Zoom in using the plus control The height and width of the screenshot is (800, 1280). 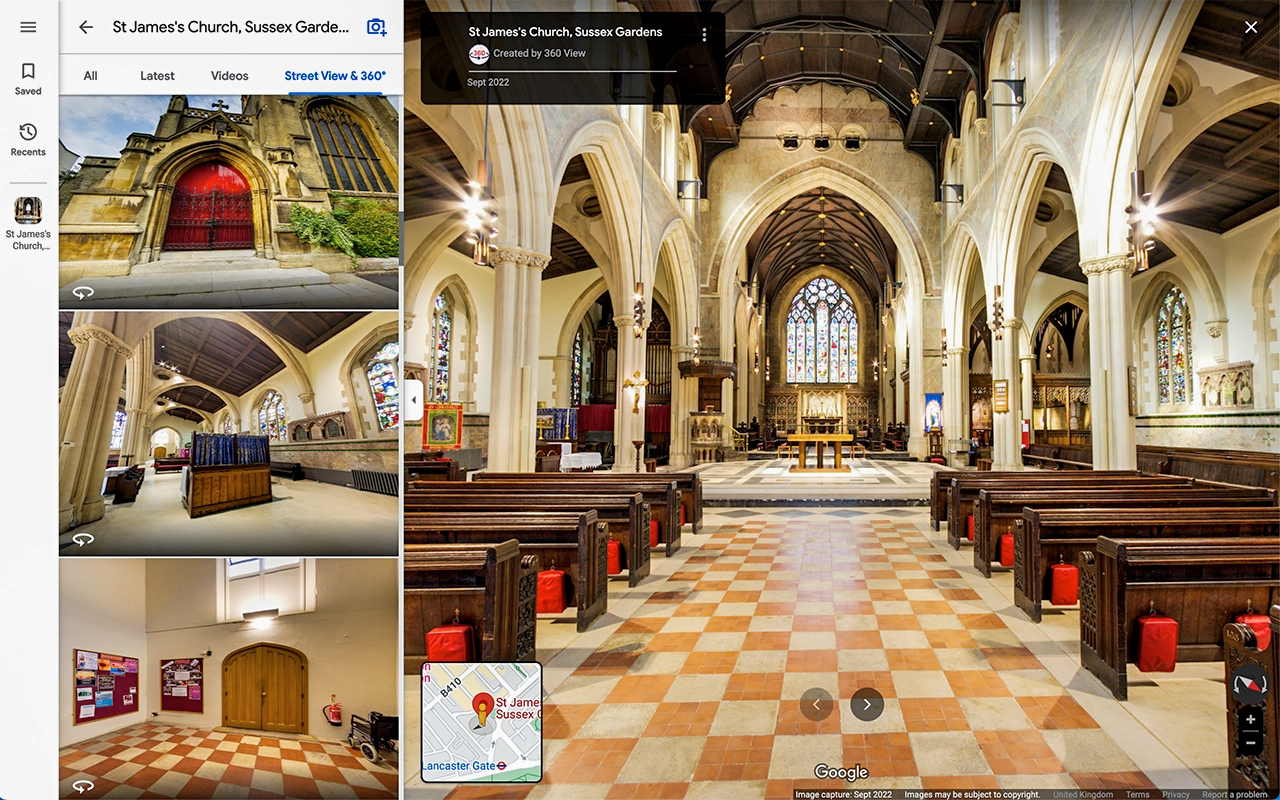1250,718
